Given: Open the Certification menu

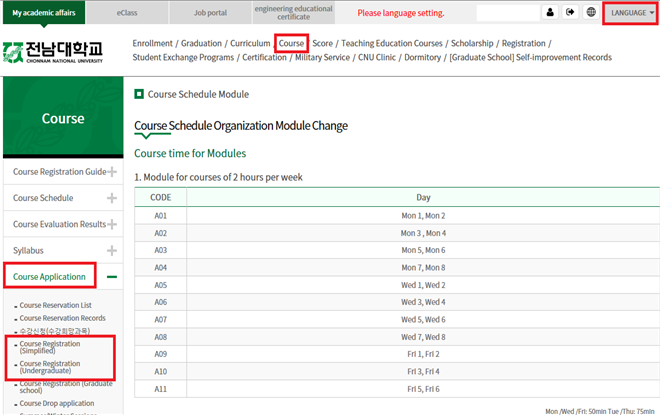Looking at the screenshot, I should click(264, 57).
